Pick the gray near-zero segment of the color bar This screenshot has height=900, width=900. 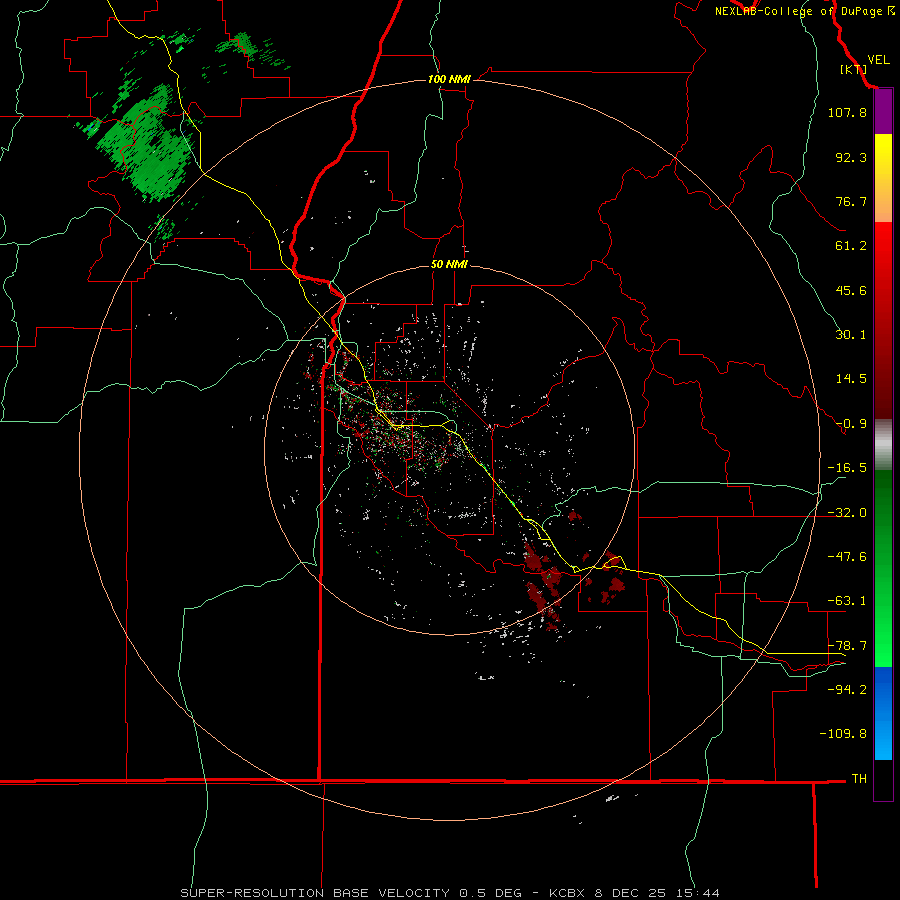(883, 443)
